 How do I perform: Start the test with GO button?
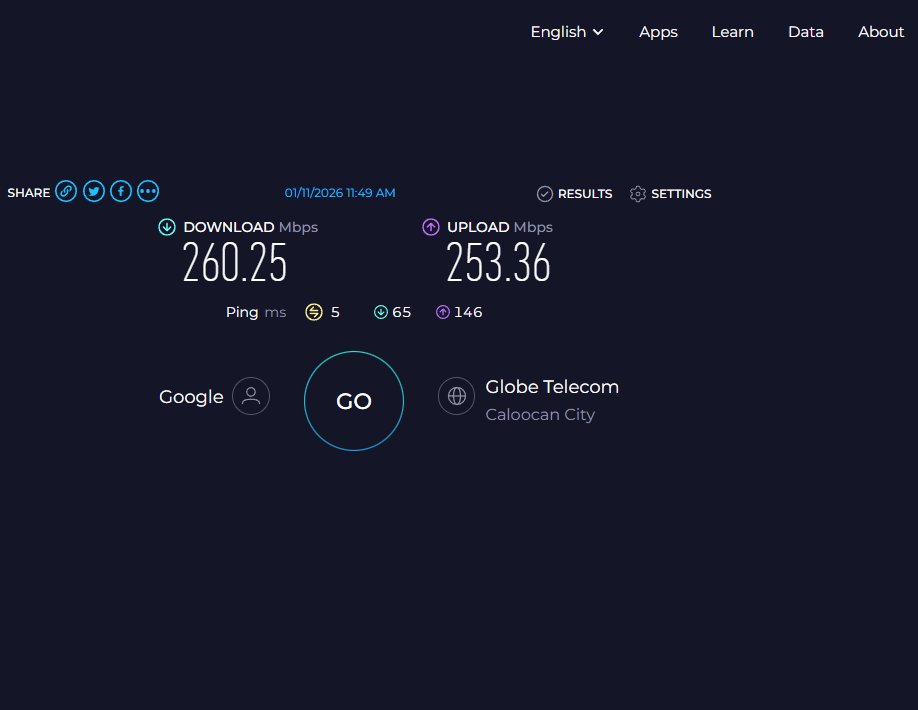click(354, 401)
